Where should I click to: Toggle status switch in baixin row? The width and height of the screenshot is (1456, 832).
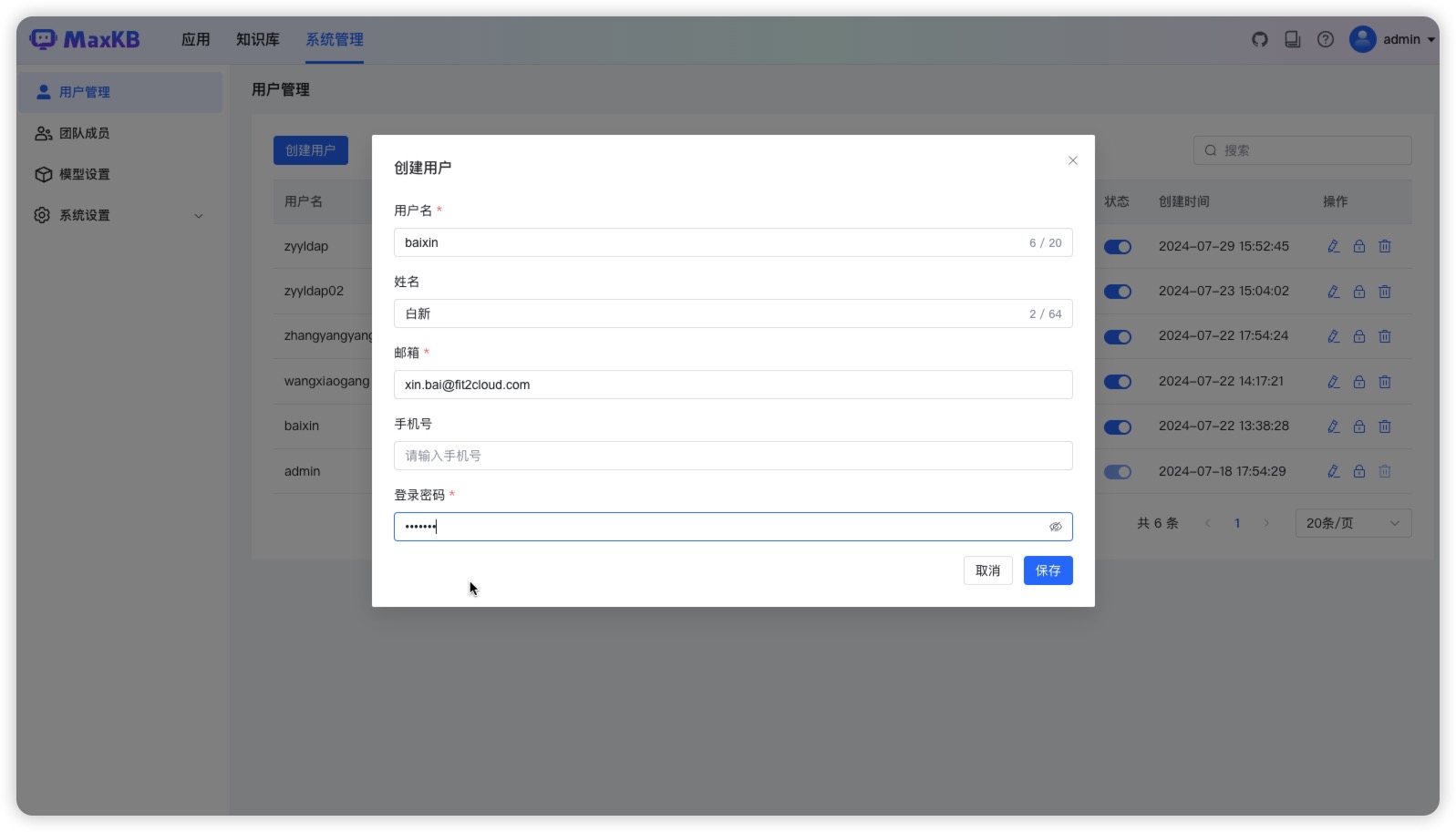pos(1117,427)
